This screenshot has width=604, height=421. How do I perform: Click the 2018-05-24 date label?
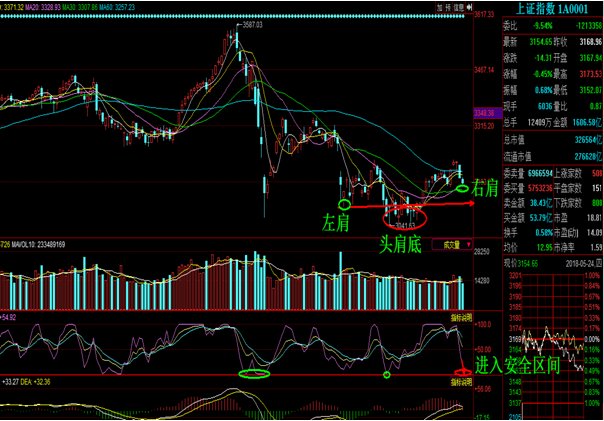(x=581, y=263)
